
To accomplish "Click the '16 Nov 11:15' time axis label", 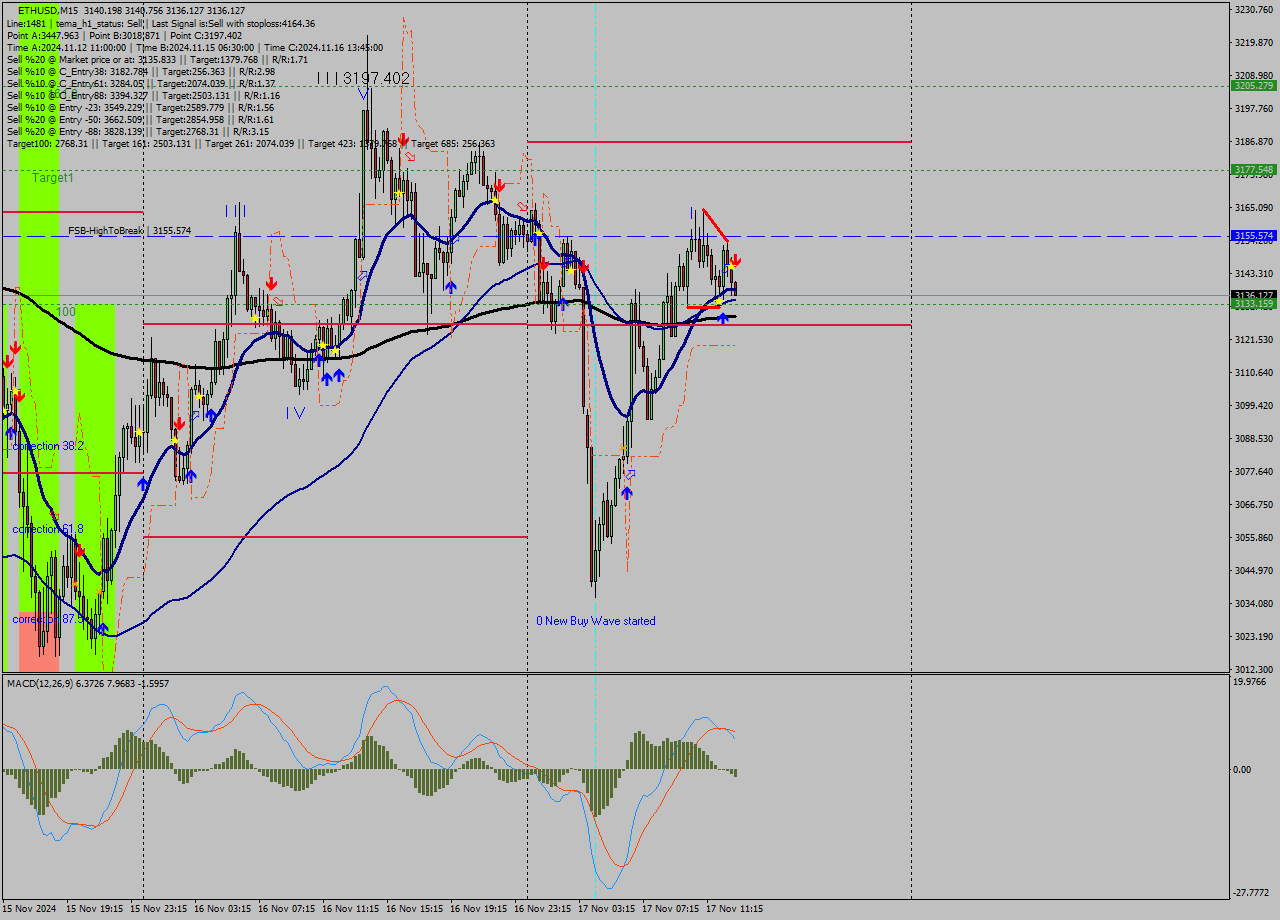I will [x=351, y=909].
